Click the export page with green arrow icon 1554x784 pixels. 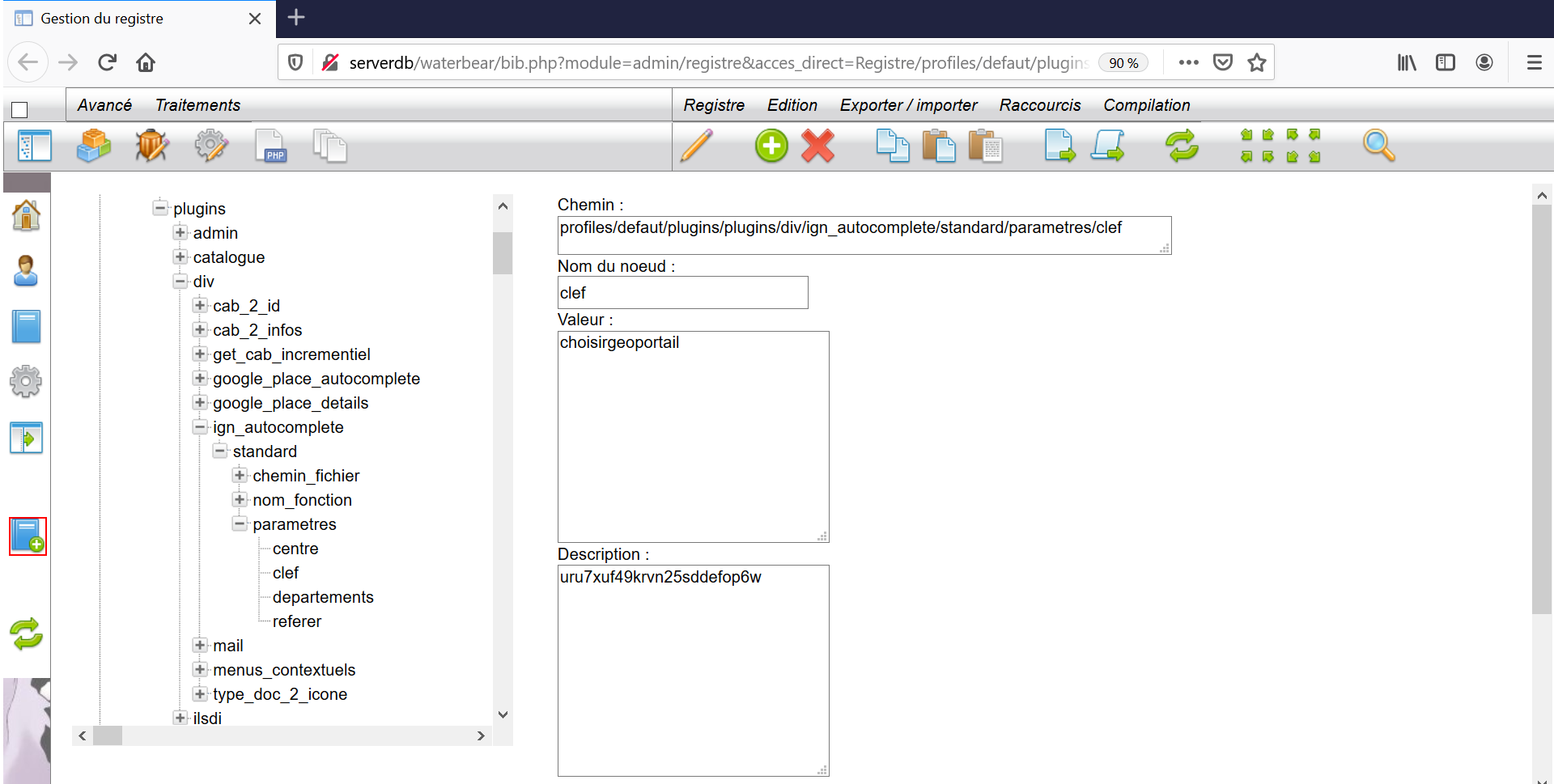tap(1060, 146)
